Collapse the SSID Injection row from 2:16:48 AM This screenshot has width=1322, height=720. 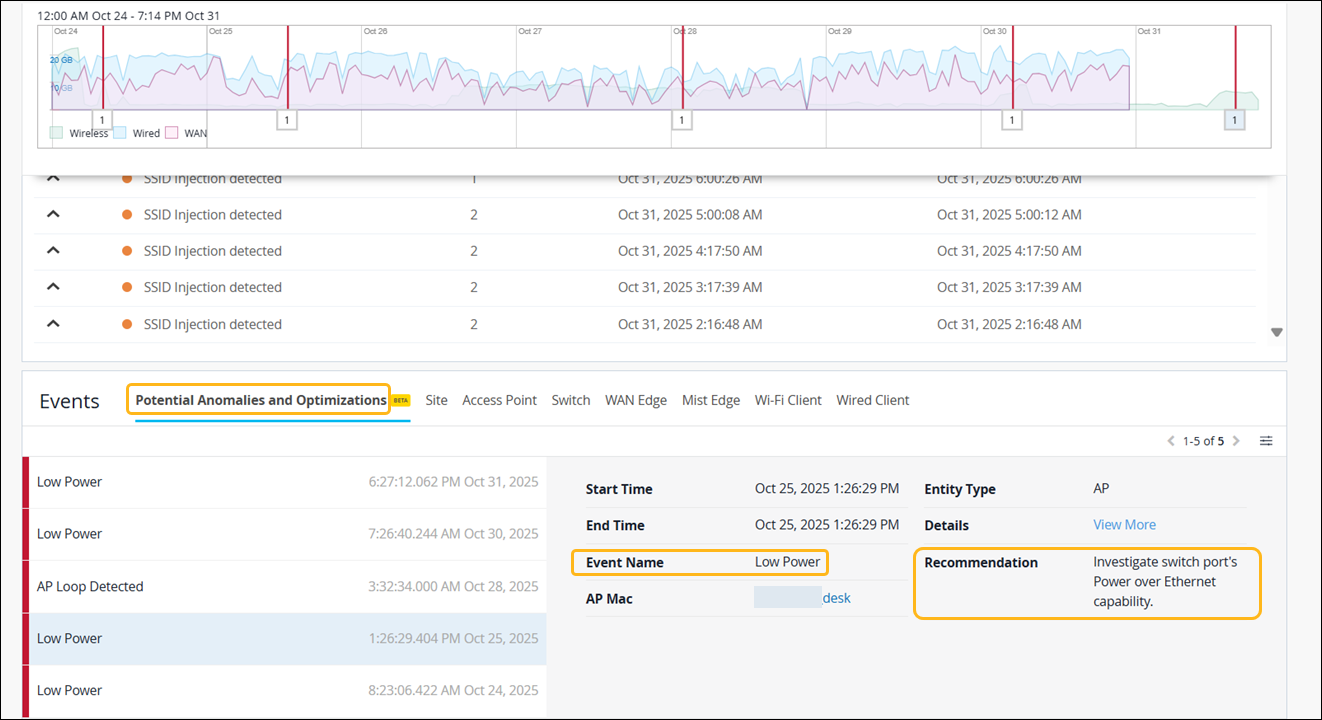point(54,323)
